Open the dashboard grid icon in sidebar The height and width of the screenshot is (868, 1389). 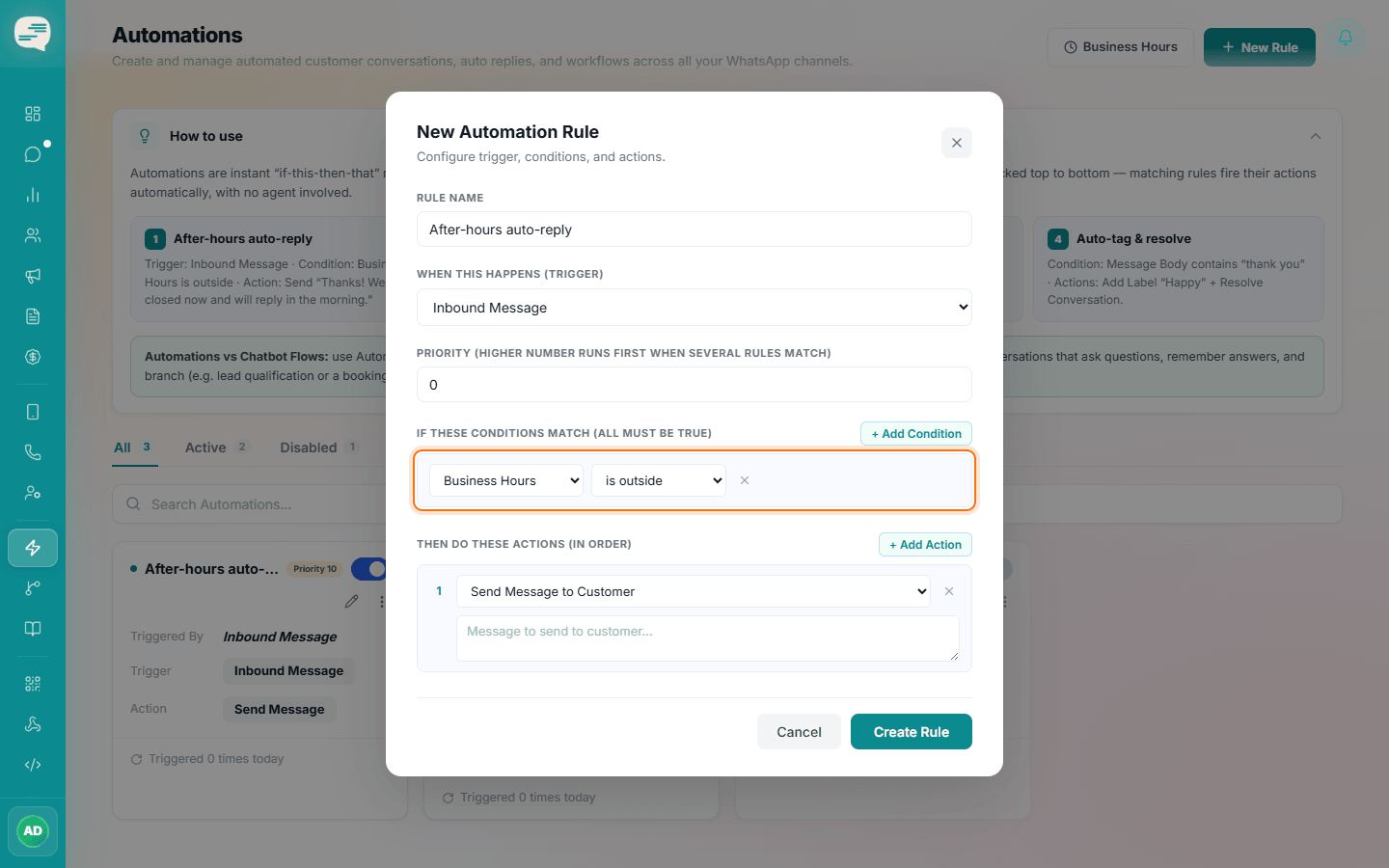pos(33,114)
